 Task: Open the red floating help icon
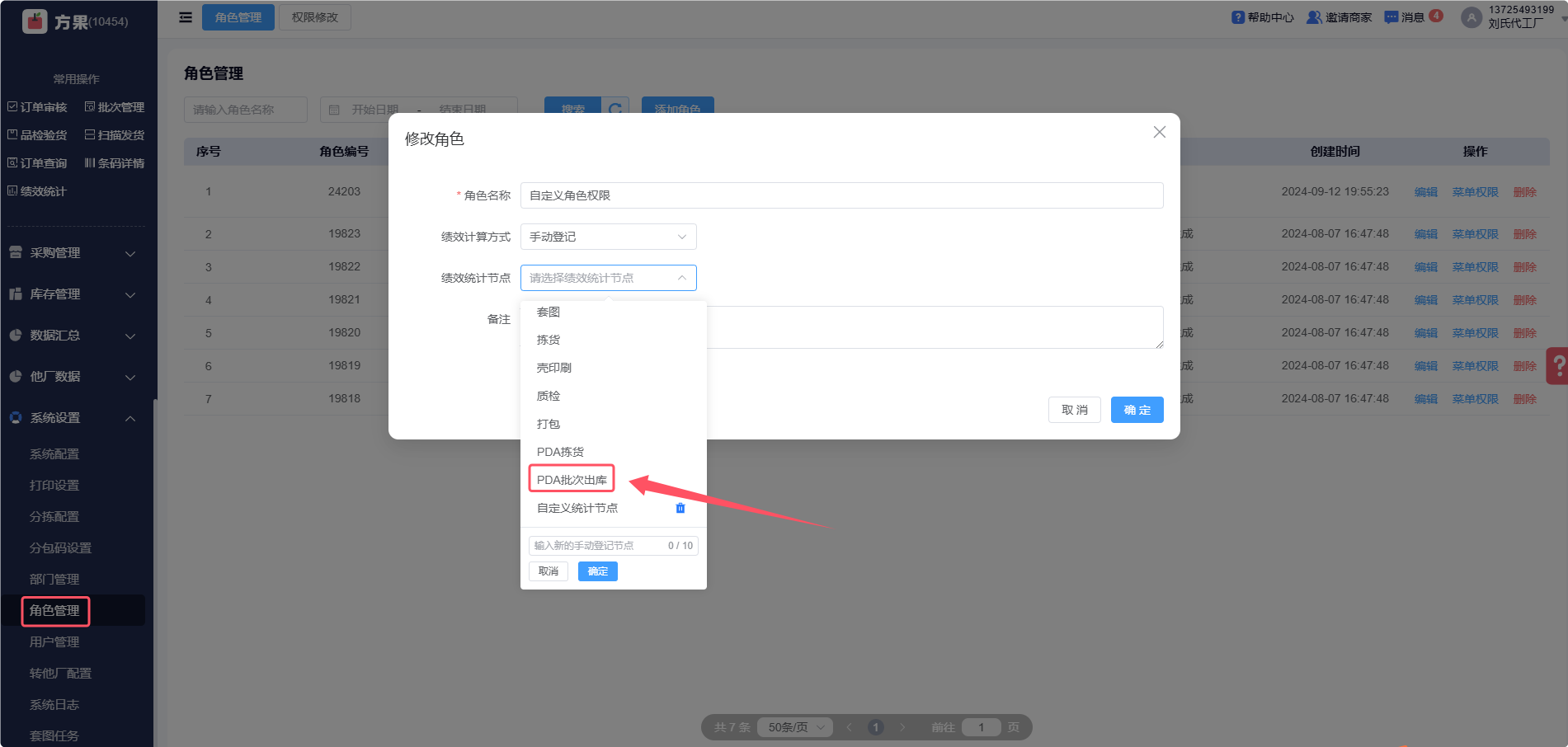[x=1557, y=365]
